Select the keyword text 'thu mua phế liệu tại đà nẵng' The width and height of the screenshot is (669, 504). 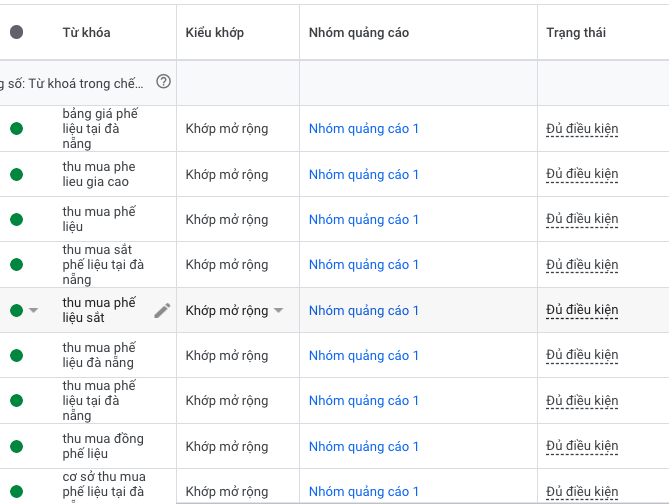[x=98, y=400]
